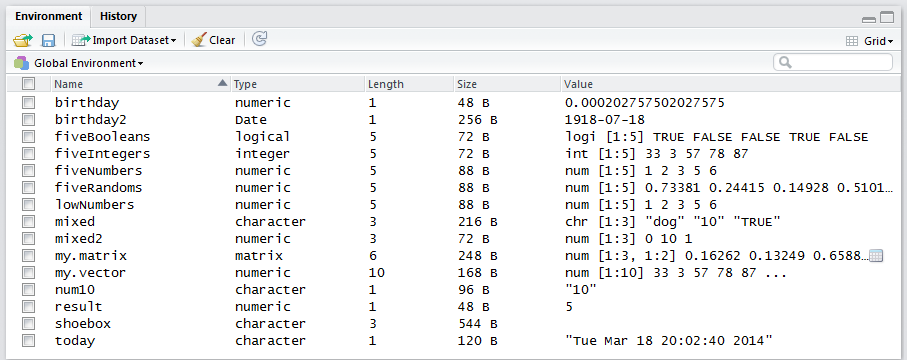This screenshot has height=360, width=907.
Task: Sort by the Length column header
Action: point(409,84)
